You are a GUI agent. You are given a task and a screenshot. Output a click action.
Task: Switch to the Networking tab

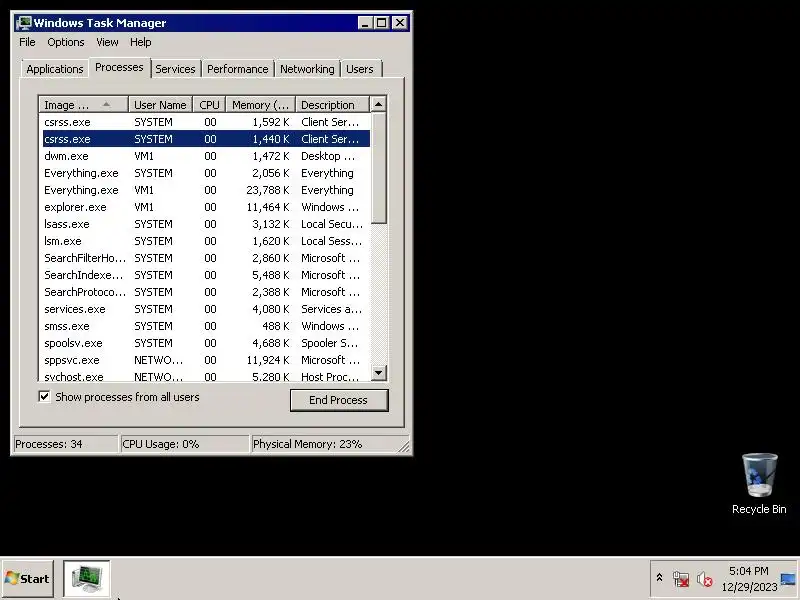(x=307, y=69)
